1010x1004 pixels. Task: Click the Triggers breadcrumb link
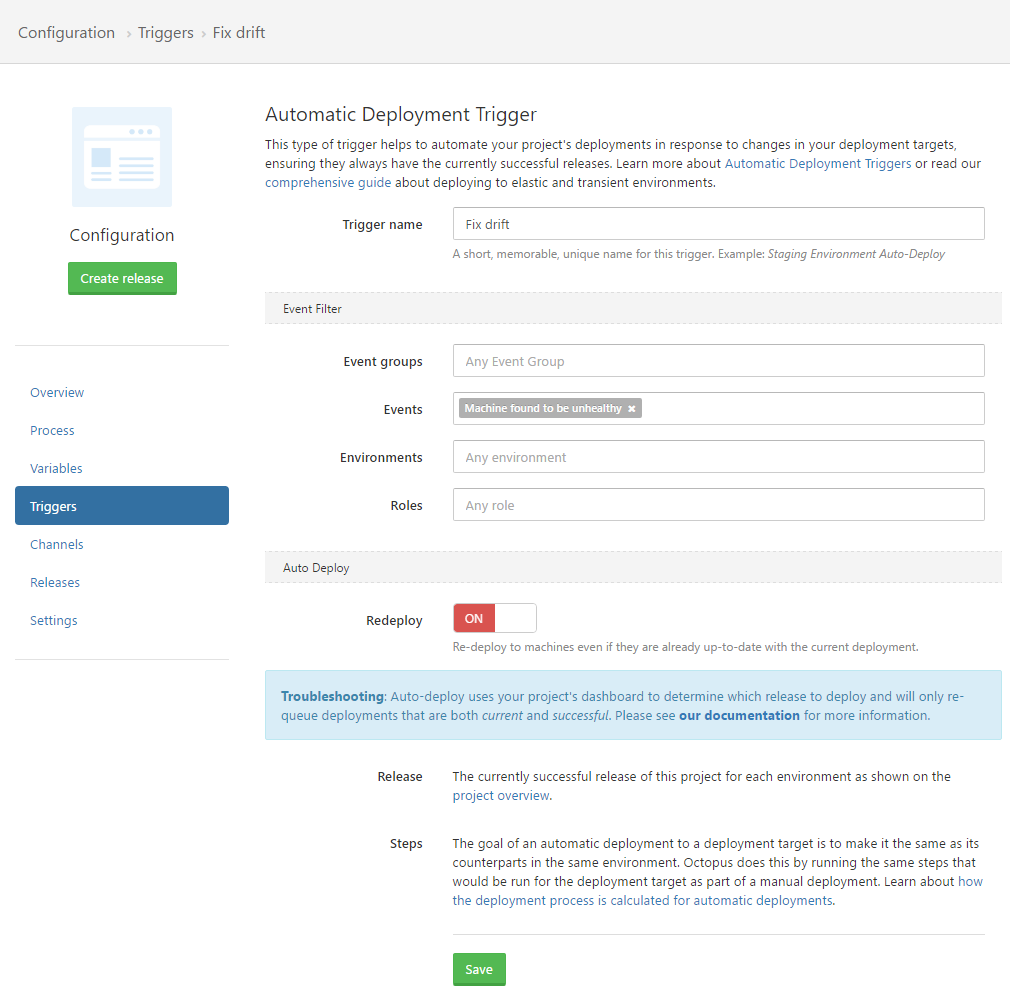click(166, 33)
